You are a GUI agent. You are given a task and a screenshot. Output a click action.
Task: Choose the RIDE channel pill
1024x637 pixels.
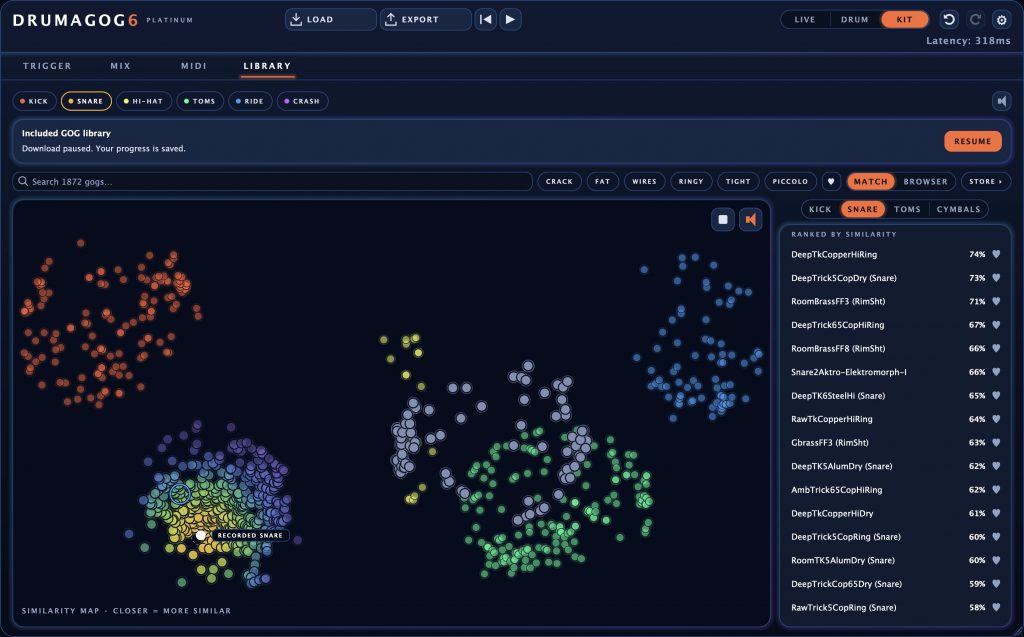[x=250, y=101]
